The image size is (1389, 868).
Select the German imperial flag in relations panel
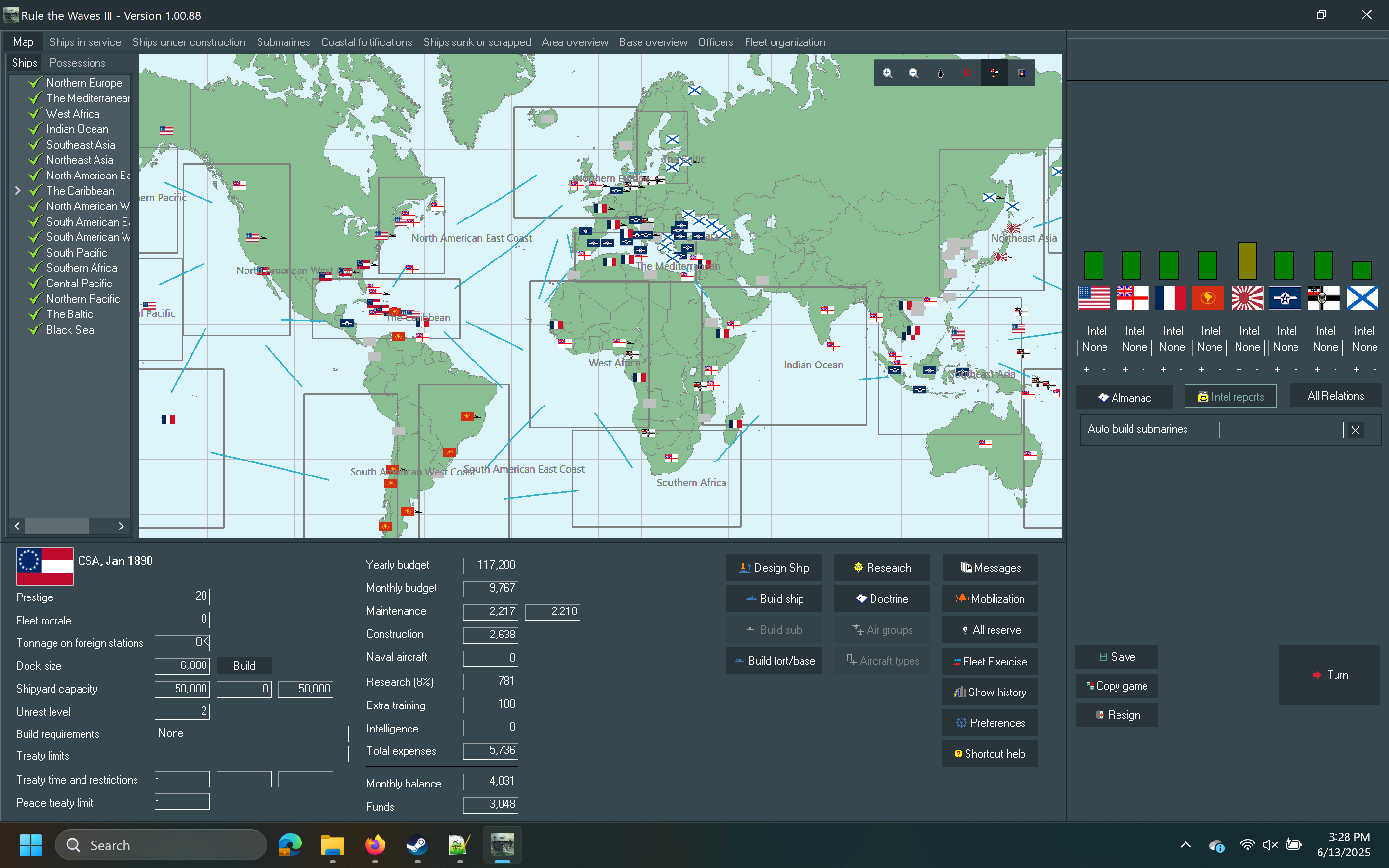click(x=1323, y=298)
